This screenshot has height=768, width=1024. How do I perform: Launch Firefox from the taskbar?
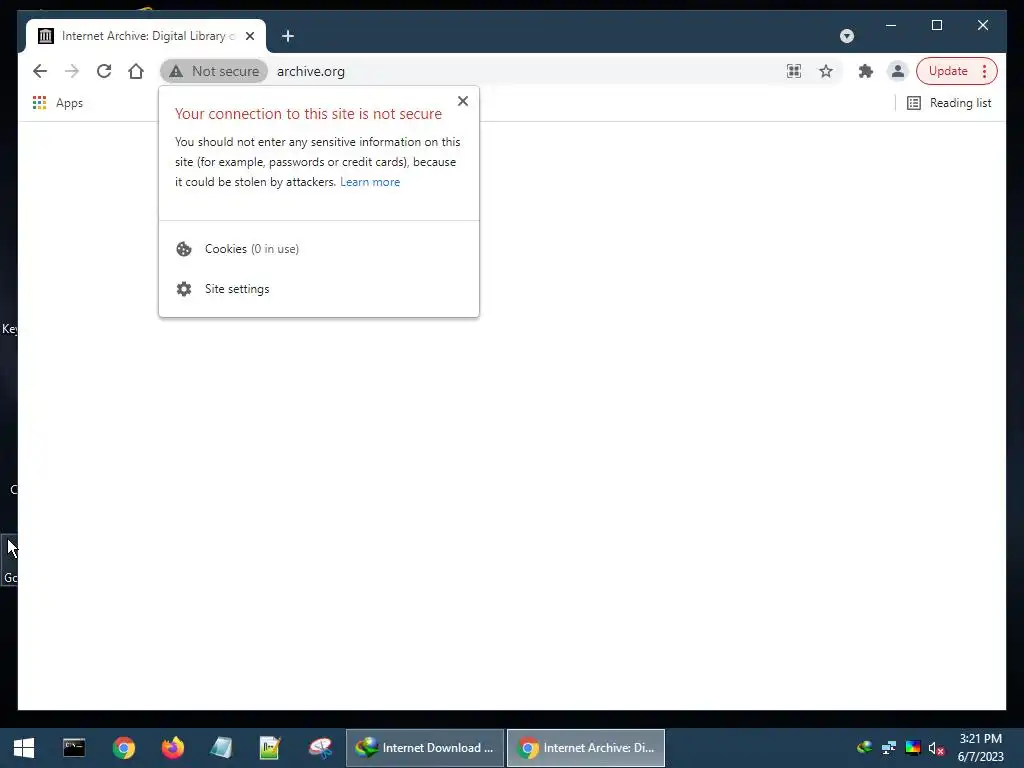[x=172, y=748]
